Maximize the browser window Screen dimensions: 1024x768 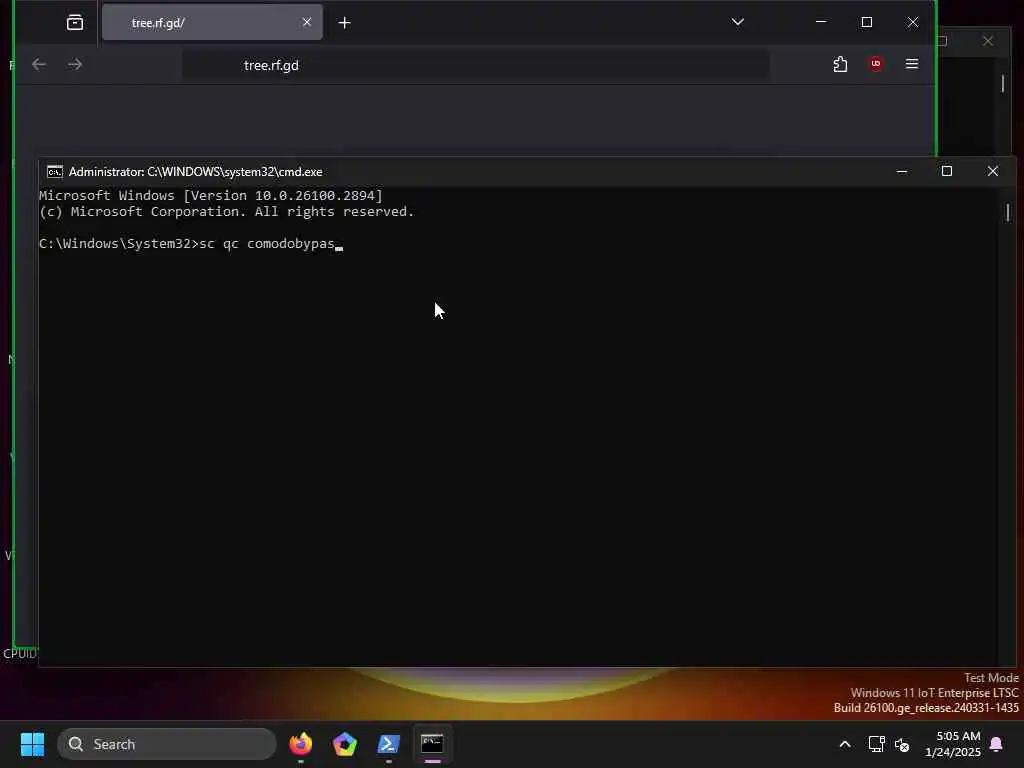867,22
